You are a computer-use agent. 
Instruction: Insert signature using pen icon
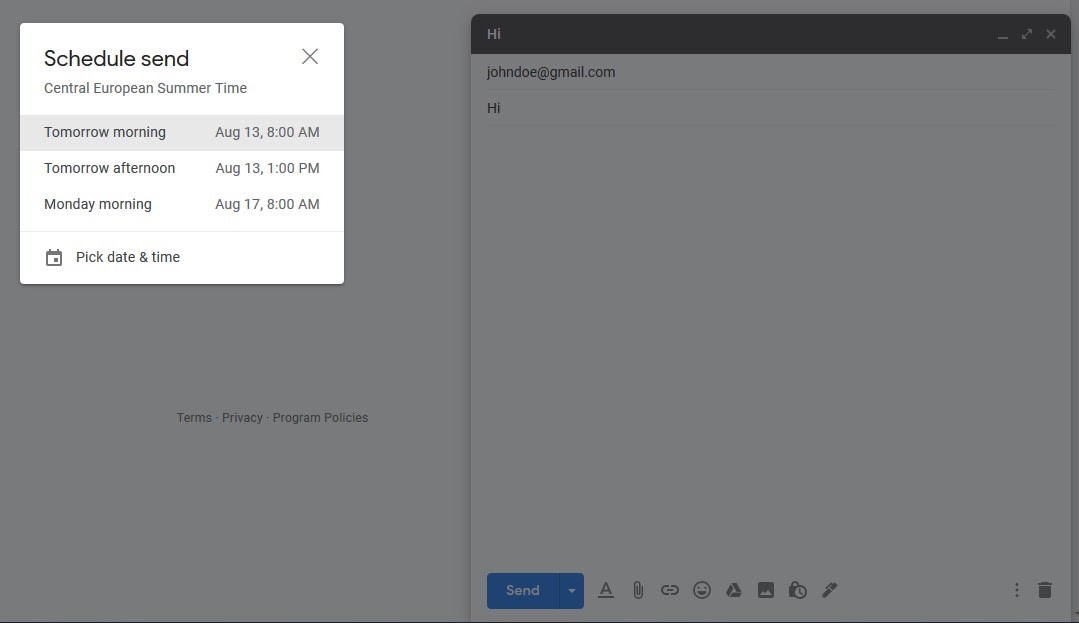[830, 591]
